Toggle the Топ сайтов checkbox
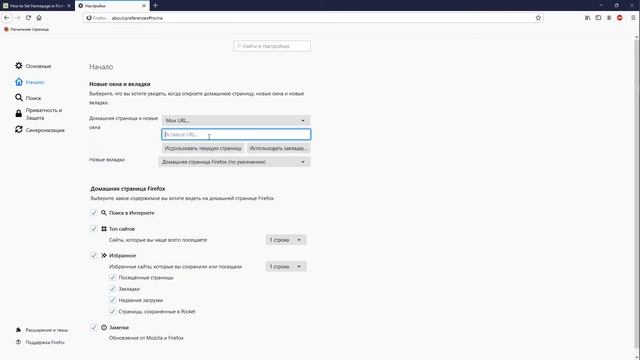 click(93, 229)
